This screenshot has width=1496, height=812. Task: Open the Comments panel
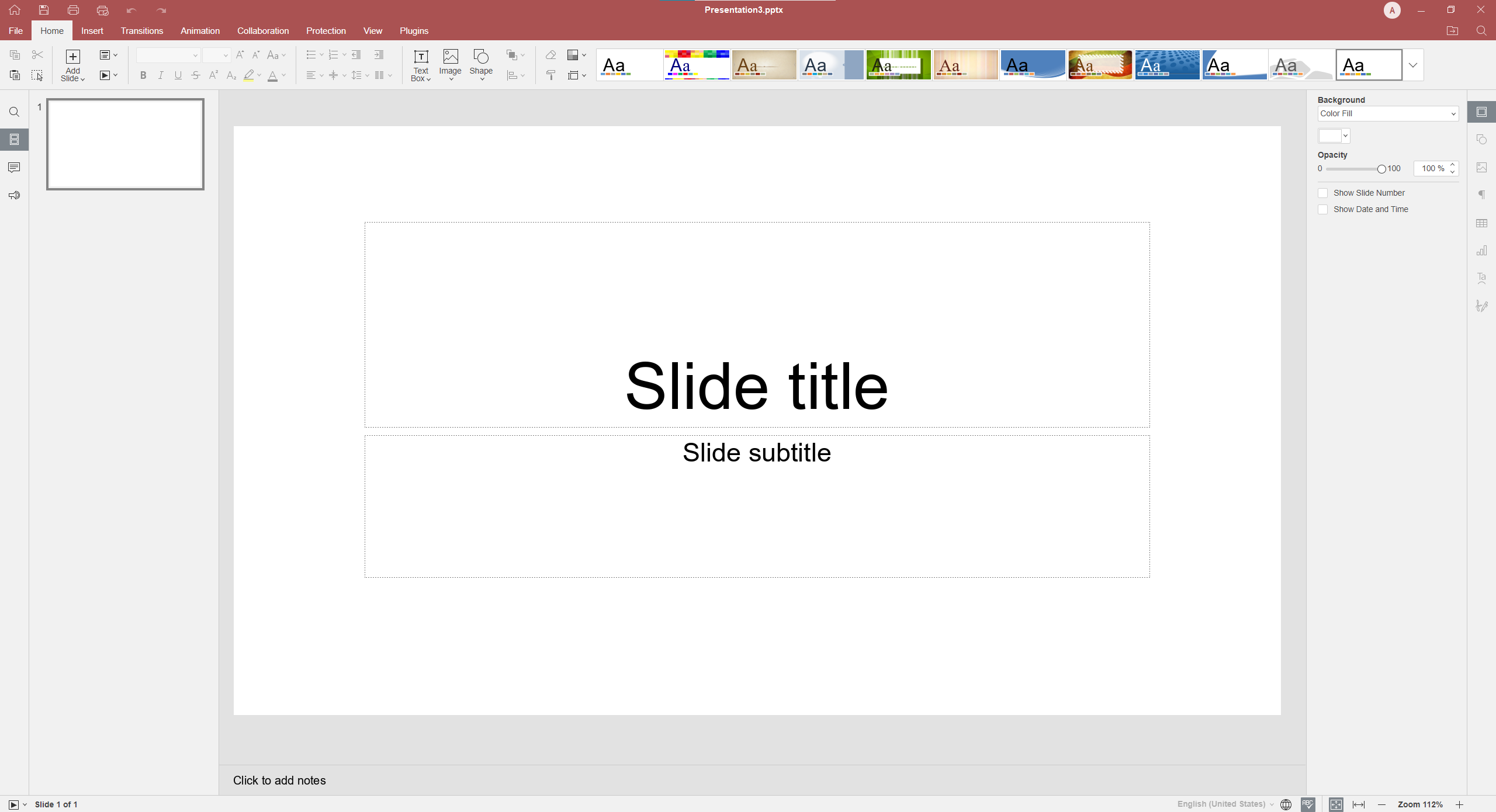click(14, 168)
